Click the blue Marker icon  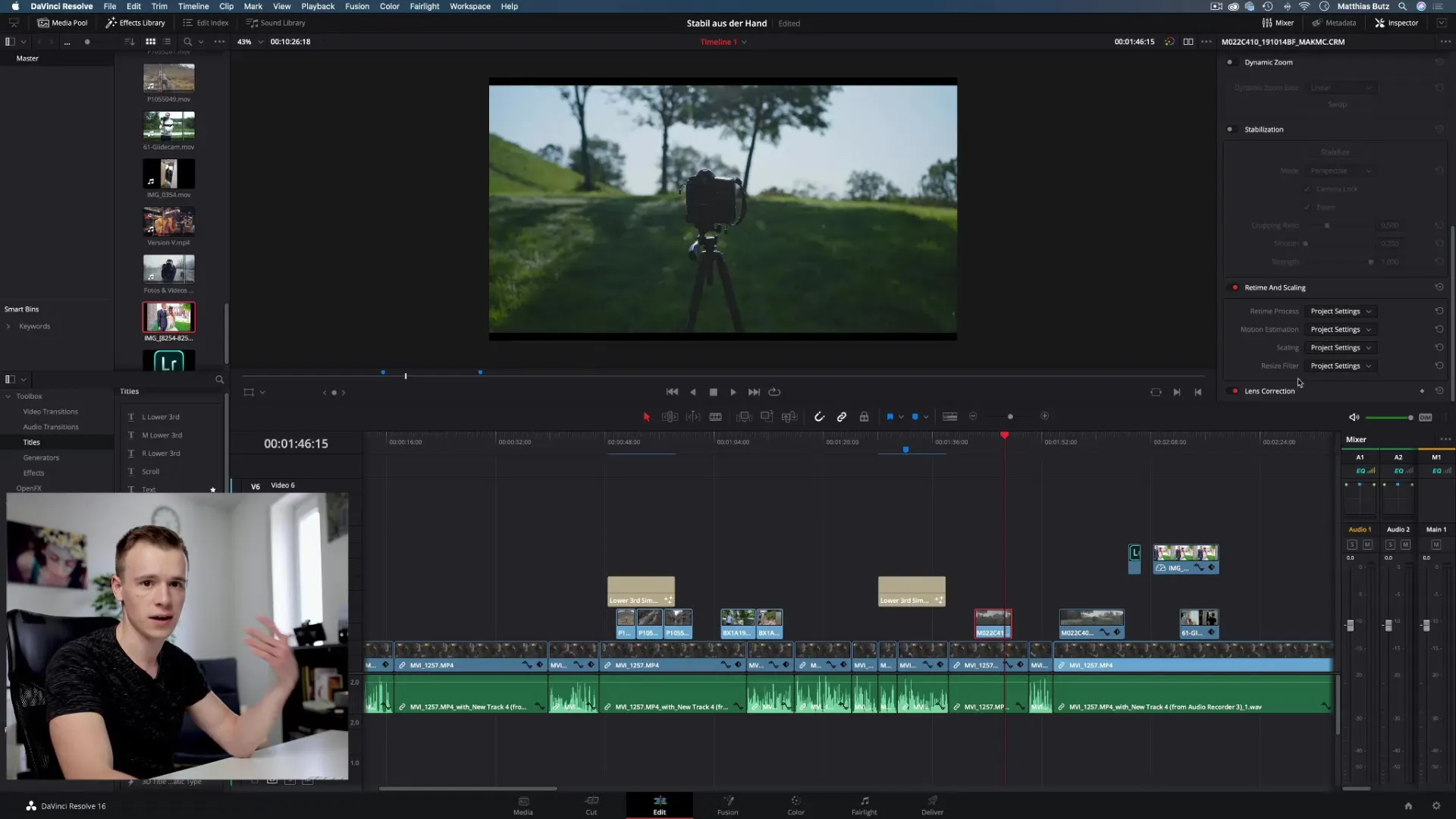[x=915, y=416]
